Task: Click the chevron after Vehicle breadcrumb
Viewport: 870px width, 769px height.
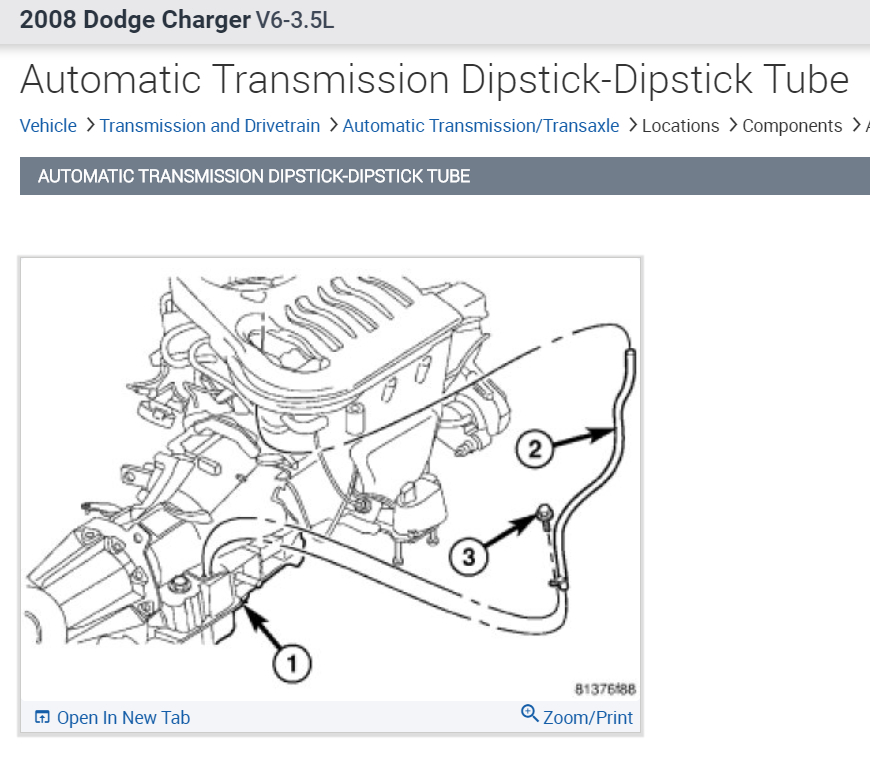Action: tap(90, 125)
